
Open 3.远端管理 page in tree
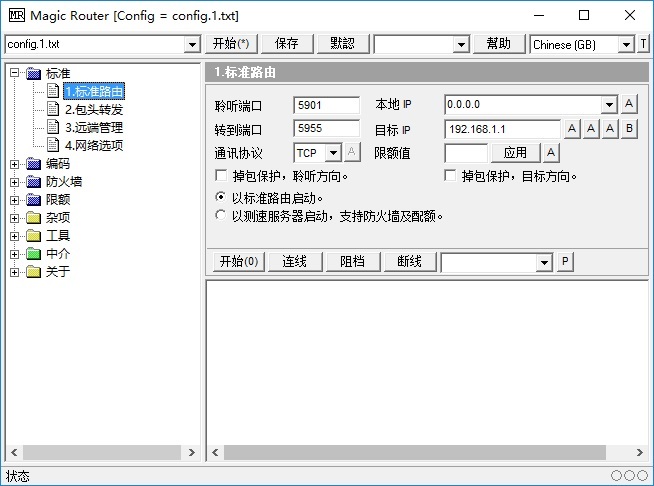pos(94,127)
